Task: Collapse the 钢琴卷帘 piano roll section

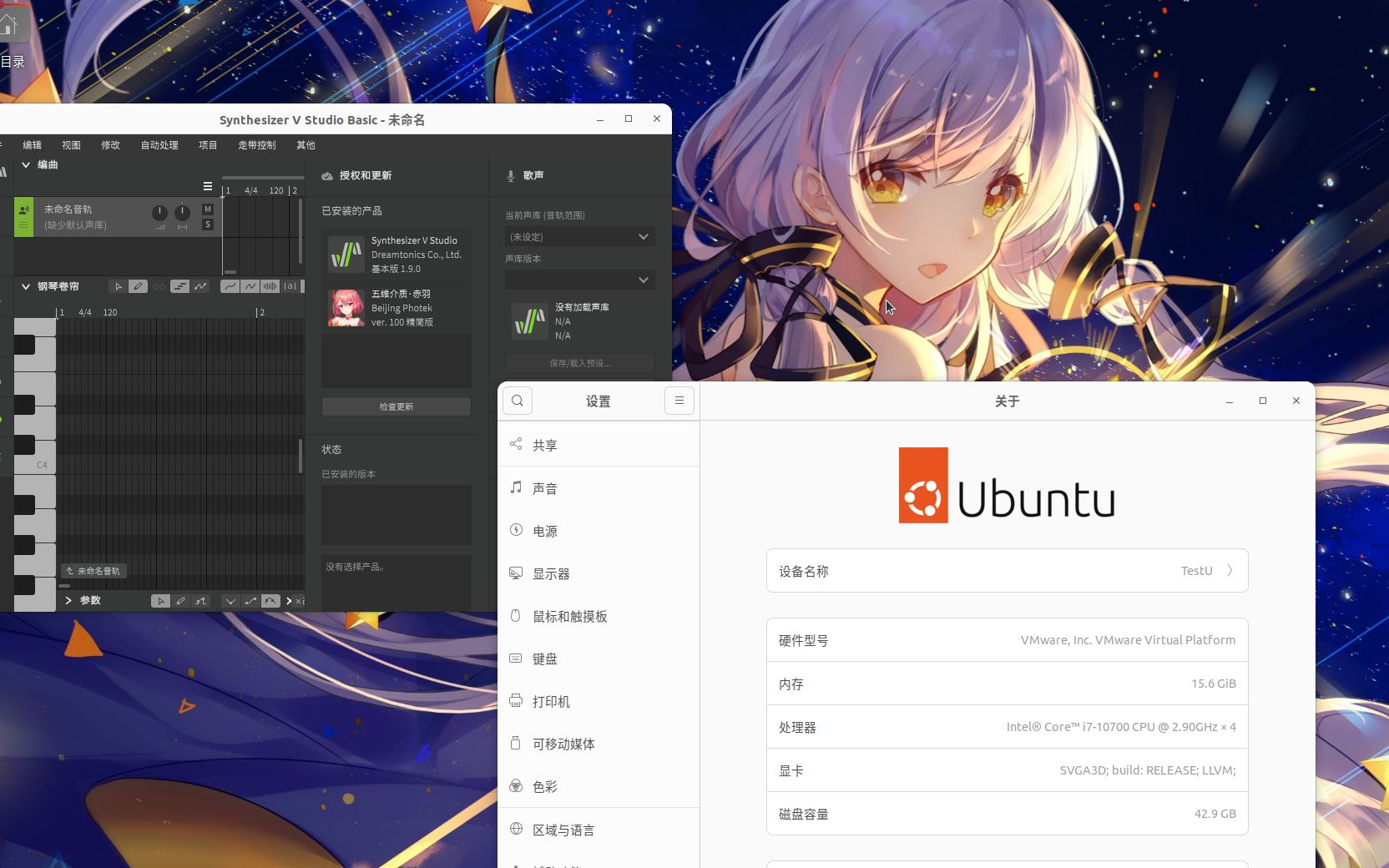Action: pyautogui.click(x=26, y=286)
